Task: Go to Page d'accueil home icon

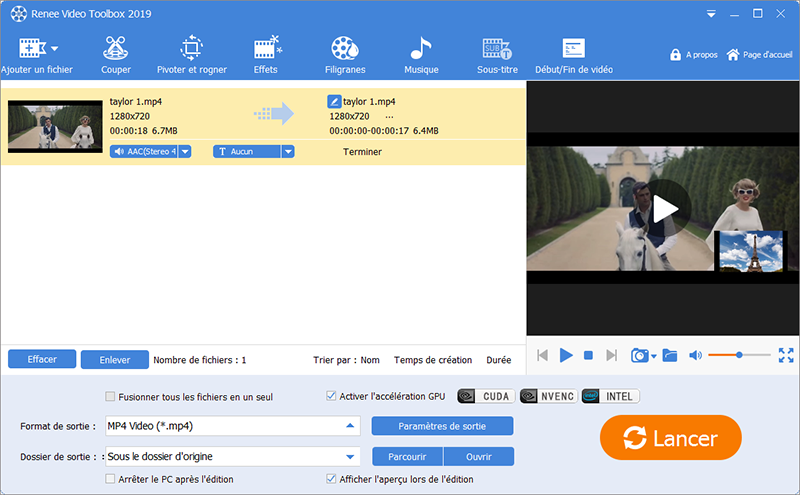Action: pos(733,55)
